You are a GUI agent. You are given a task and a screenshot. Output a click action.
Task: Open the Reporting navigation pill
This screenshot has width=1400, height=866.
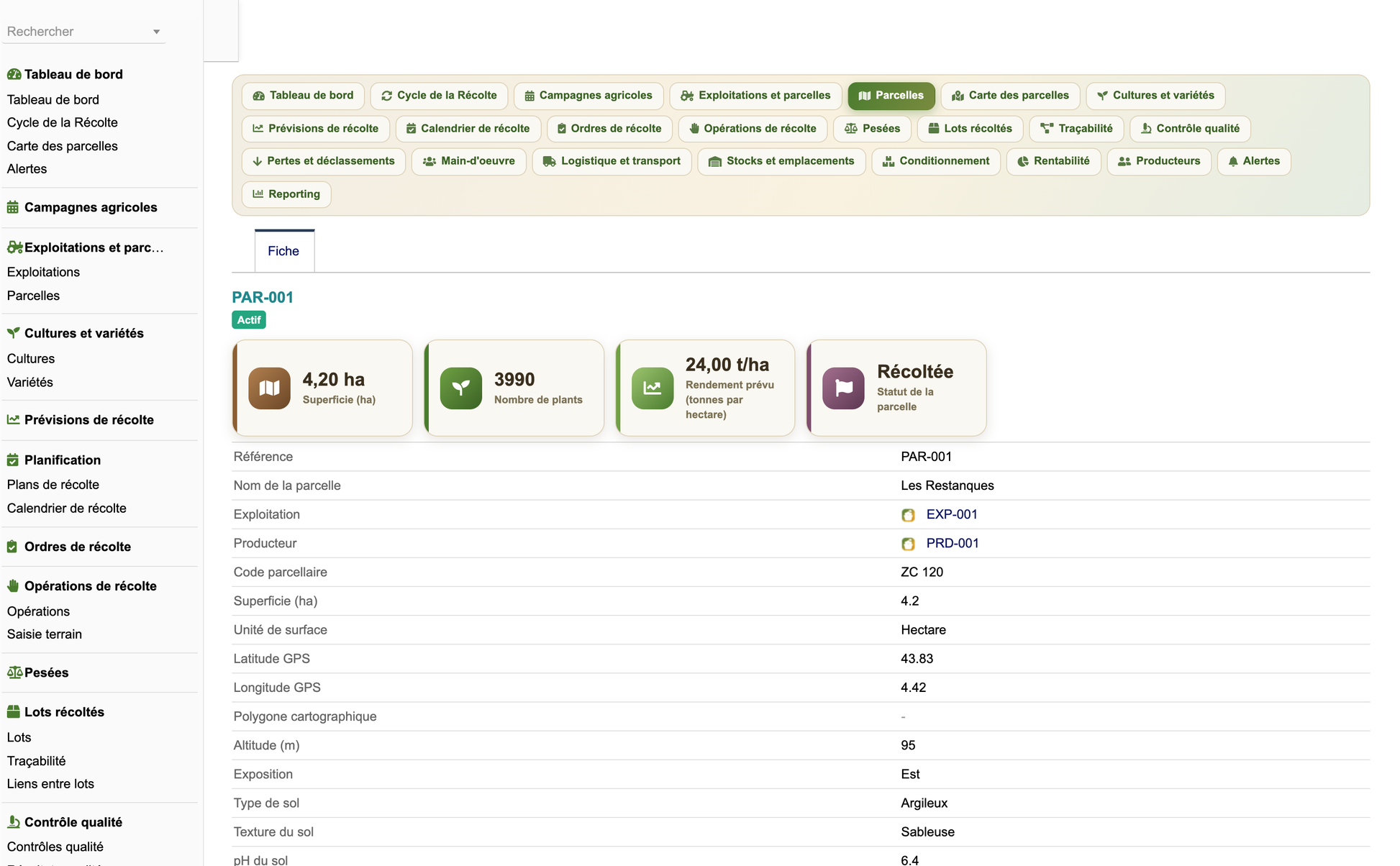pos(286,194)
